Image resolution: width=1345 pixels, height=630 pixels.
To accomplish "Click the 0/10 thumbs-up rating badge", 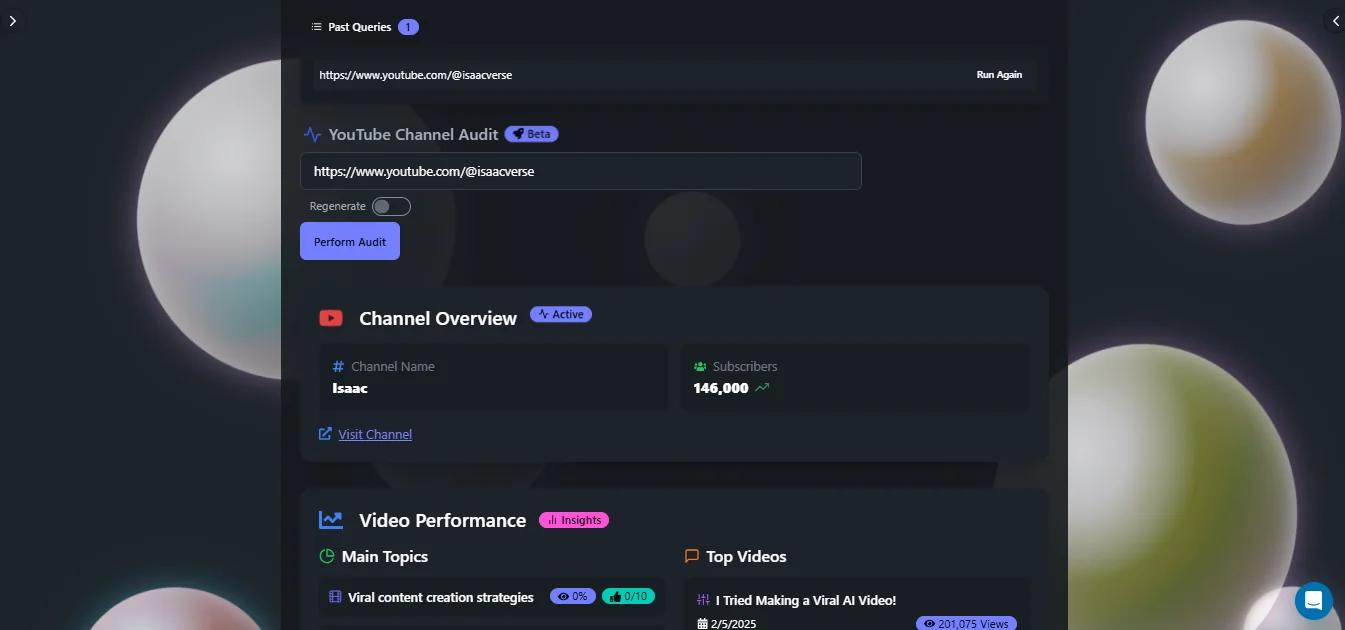I will (x=629, y=597).
